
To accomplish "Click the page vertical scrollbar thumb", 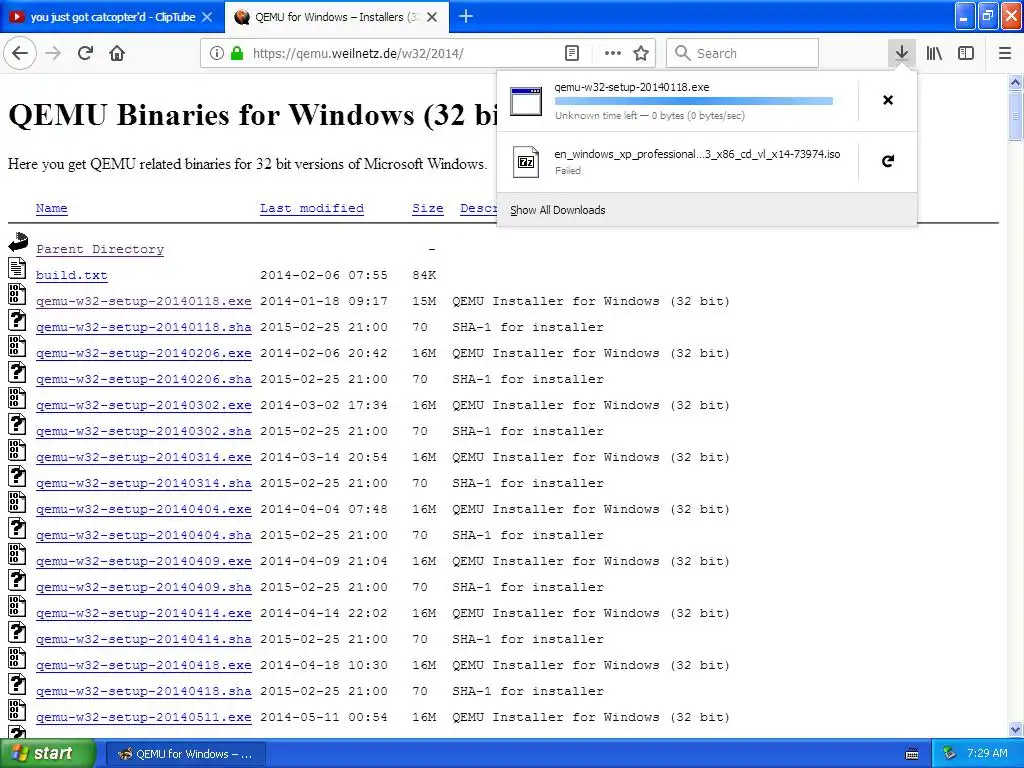I will (1015, 115).
